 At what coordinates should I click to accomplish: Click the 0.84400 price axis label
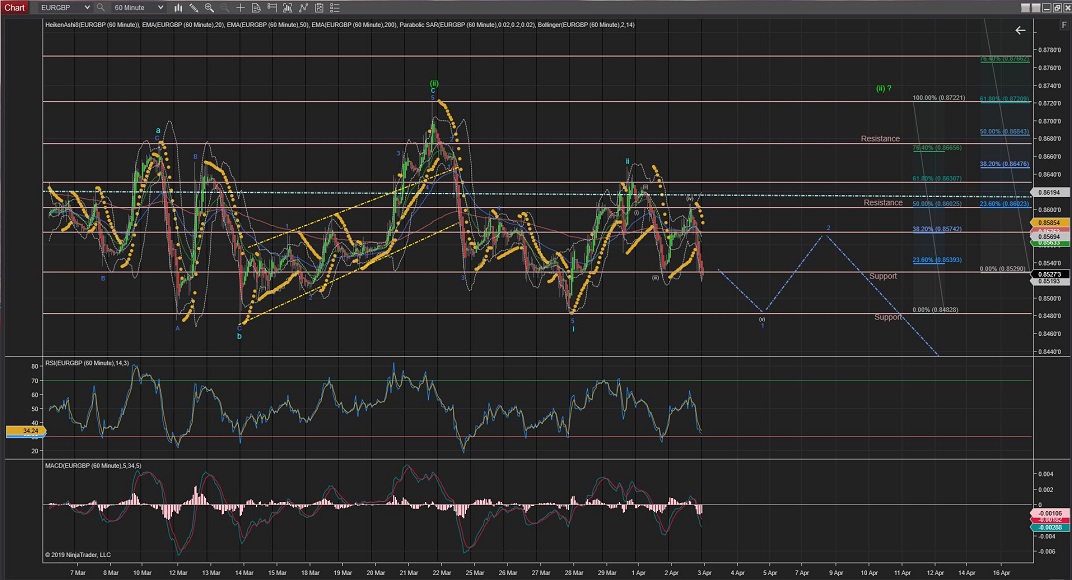pyautogui.click(x=1049, y=352)
